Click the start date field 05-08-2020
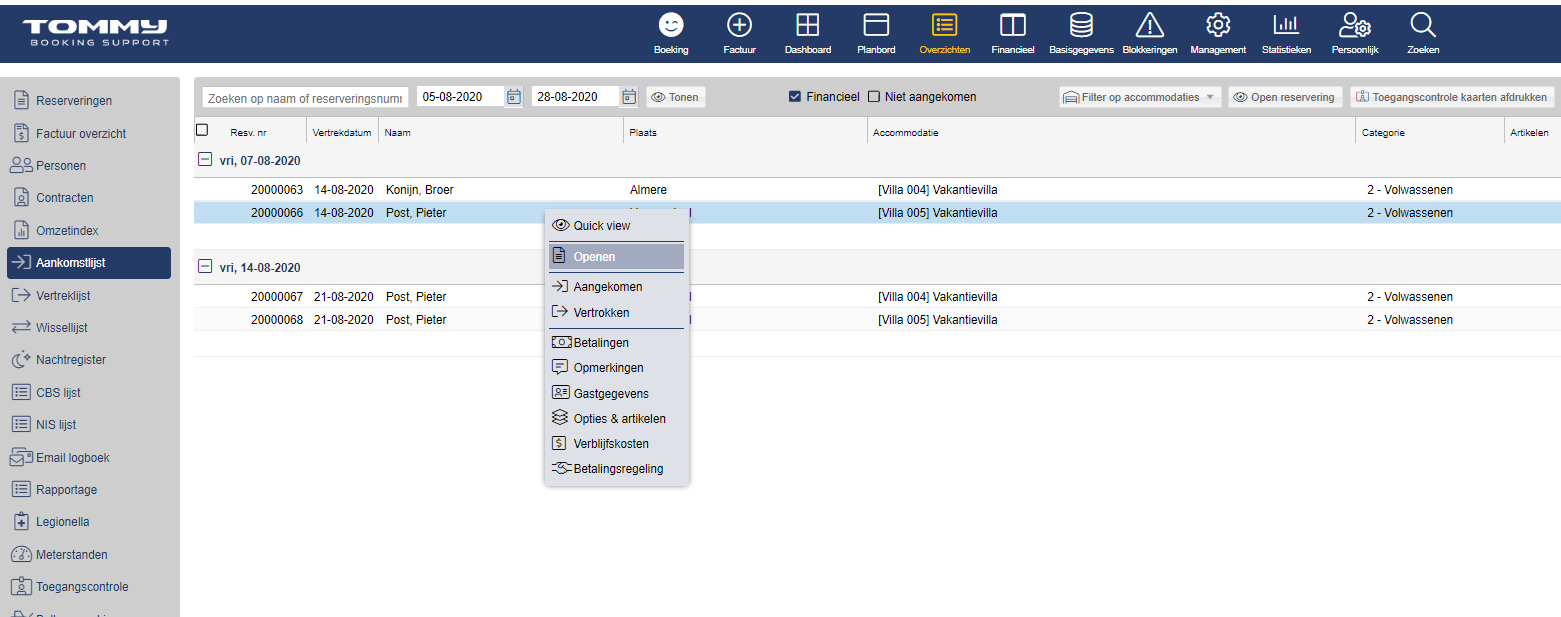1561x617 pixels. [461, 97]
